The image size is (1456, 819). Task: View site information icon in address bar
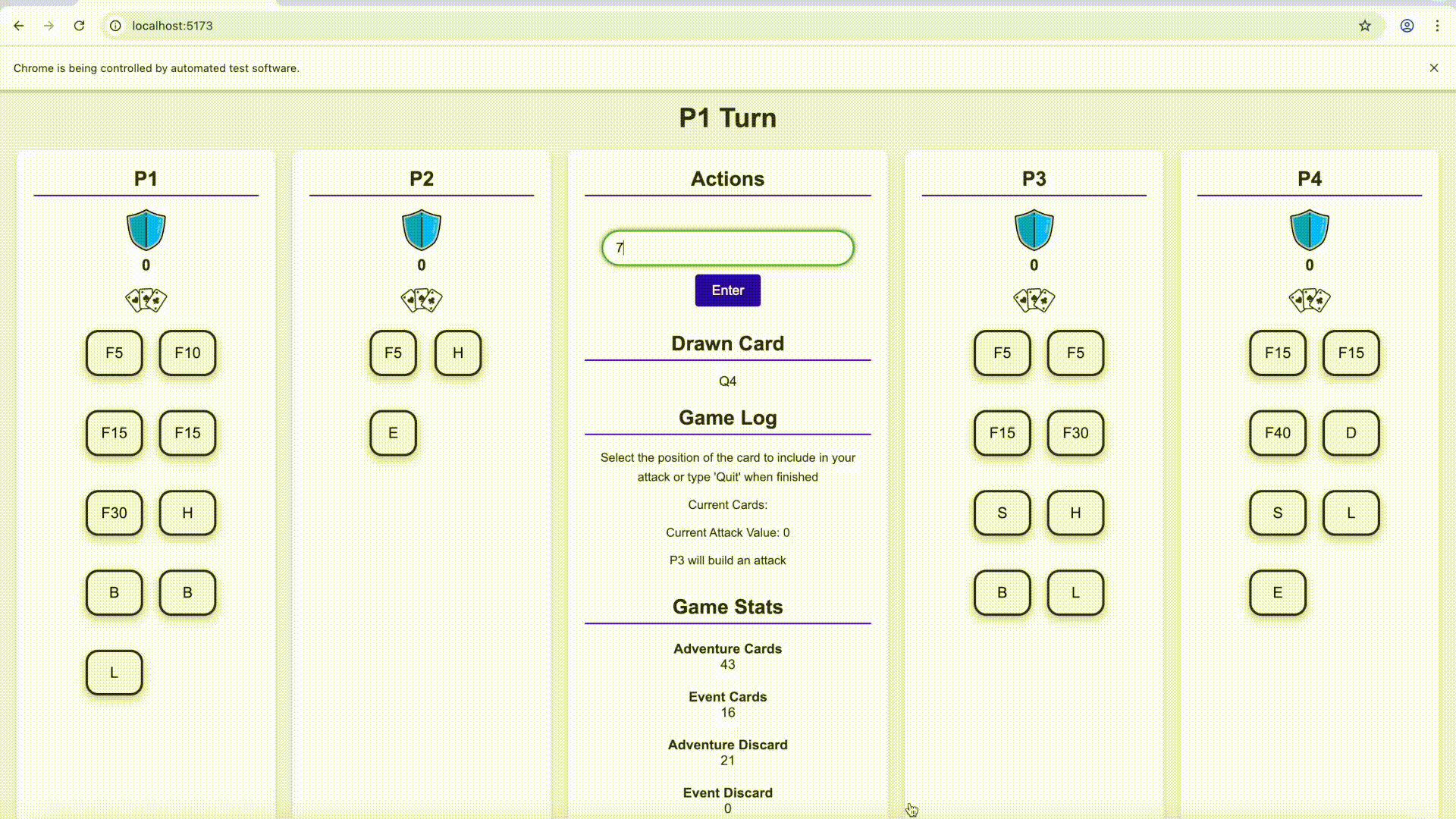(x=115, y=26)
